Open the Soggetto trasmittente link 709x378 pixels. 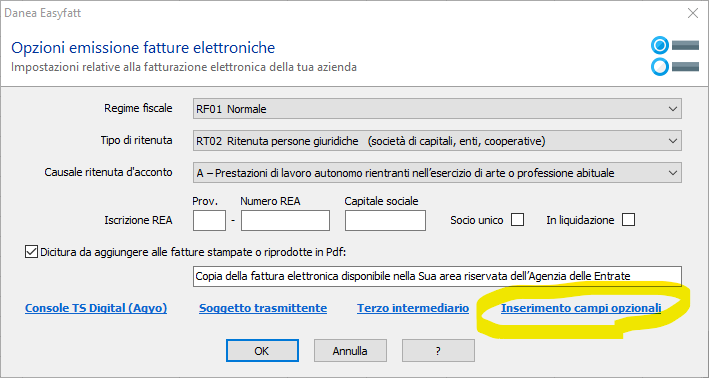pyautogui.click(x=263, y=308)
